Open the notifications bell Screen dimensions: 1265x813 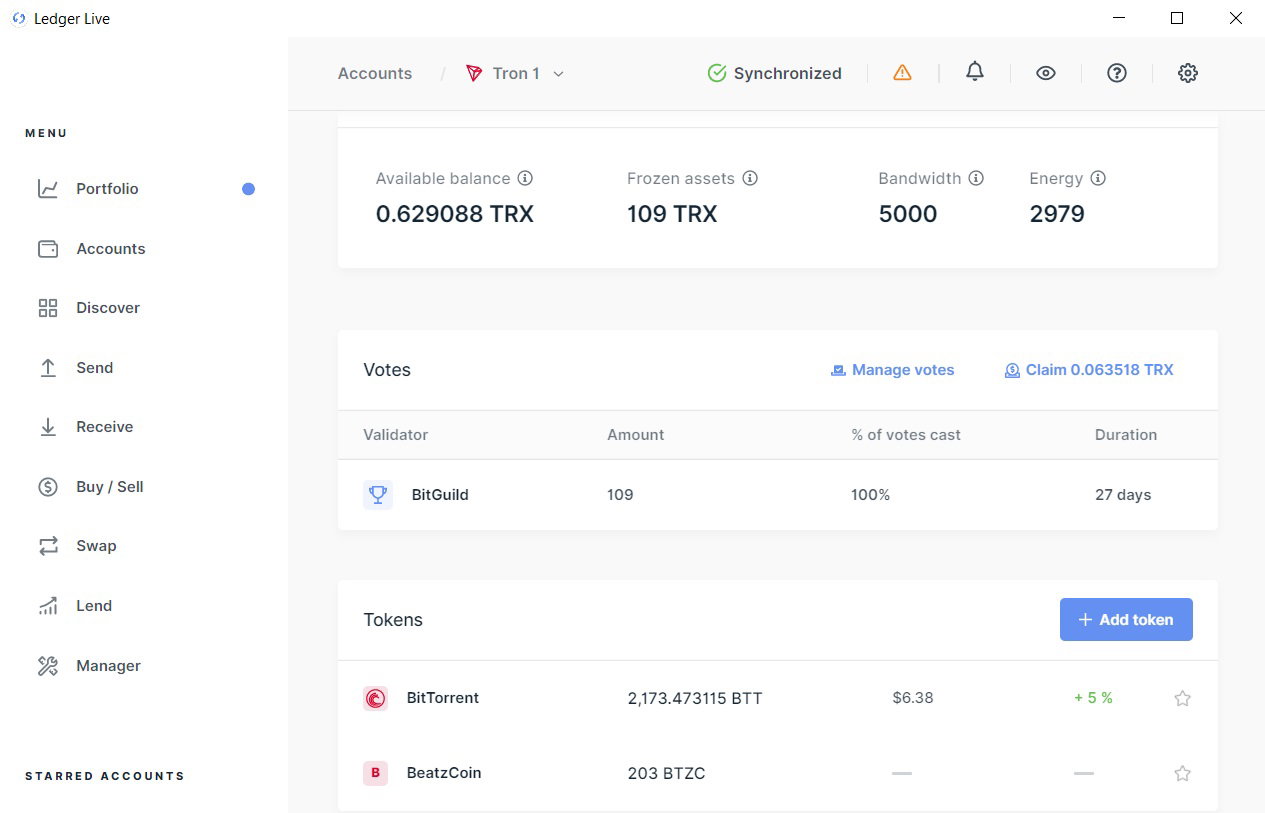975,72
